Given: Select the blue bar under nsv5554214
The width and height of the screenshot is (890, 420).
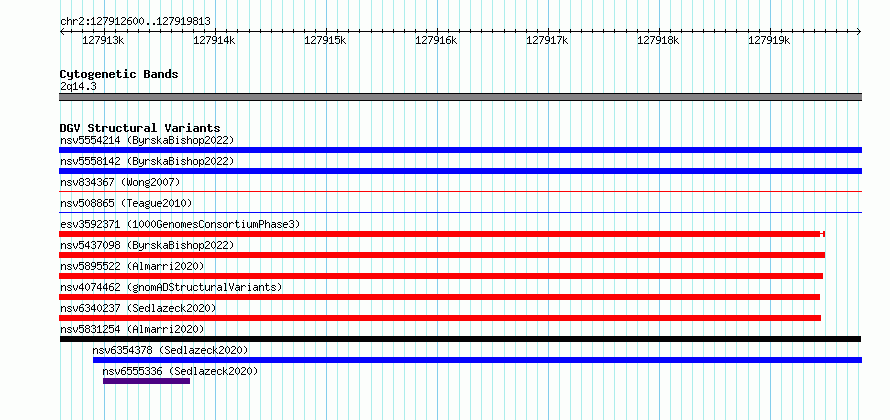Looking at the screenshot, I should coord(460,150).
